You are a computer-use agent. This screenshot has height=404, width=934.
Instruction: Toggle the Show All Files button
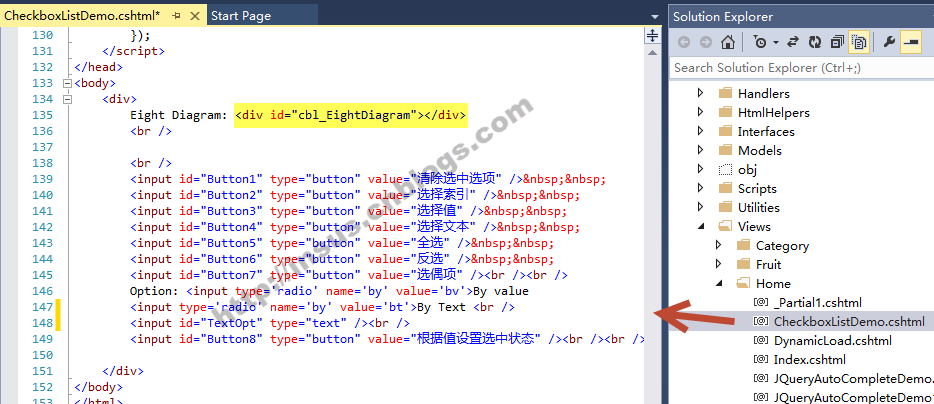pos(858,42)
